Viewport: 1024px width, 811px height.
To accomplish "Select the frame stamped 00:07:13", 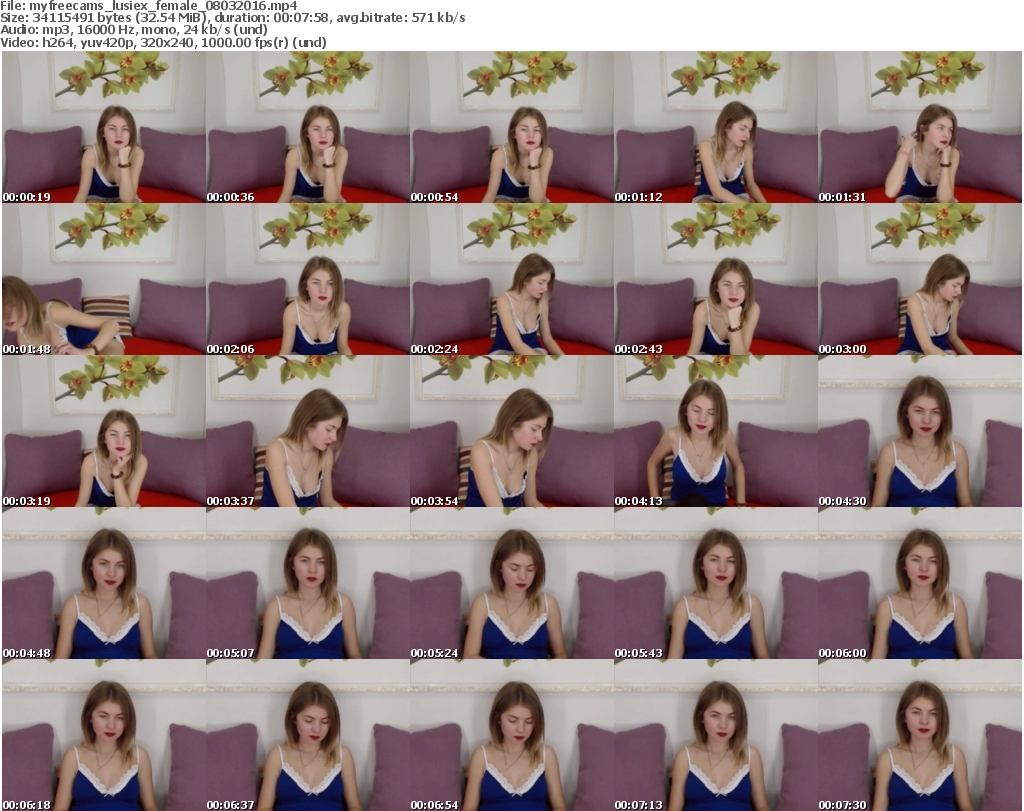I will pyautogui.click(x=716, y=735).
